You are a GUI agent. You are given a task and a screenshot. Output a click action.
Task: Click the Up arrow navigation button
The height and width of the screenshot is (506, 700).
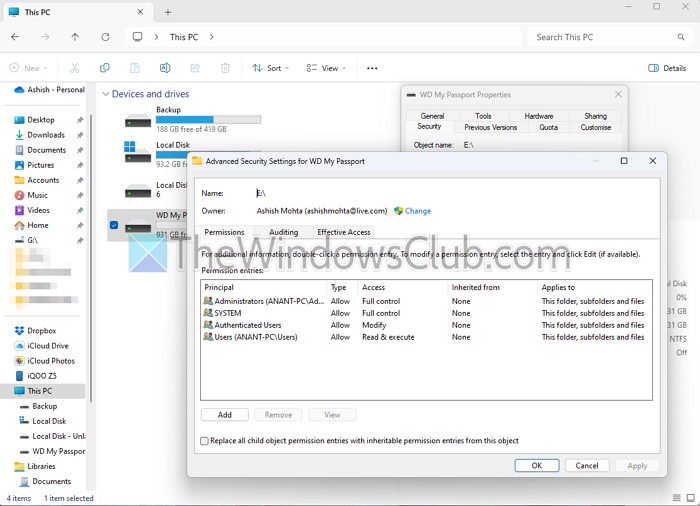click(x=75, y=37)
